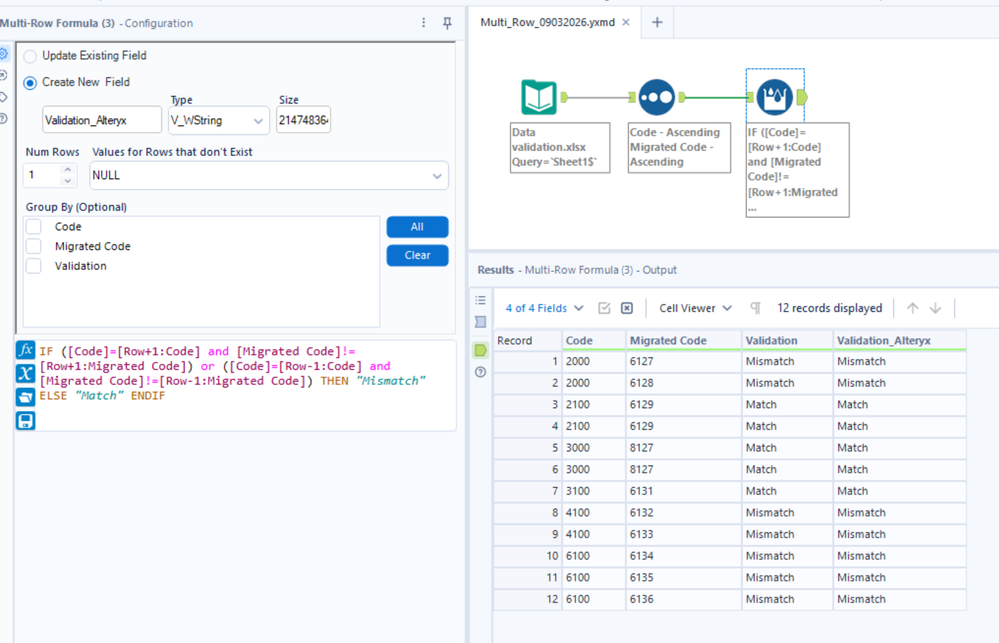The width and height of the screenshot is (999, 643).
Task: Select the Data validation.xlsx annotation
Action: [560, 147]
